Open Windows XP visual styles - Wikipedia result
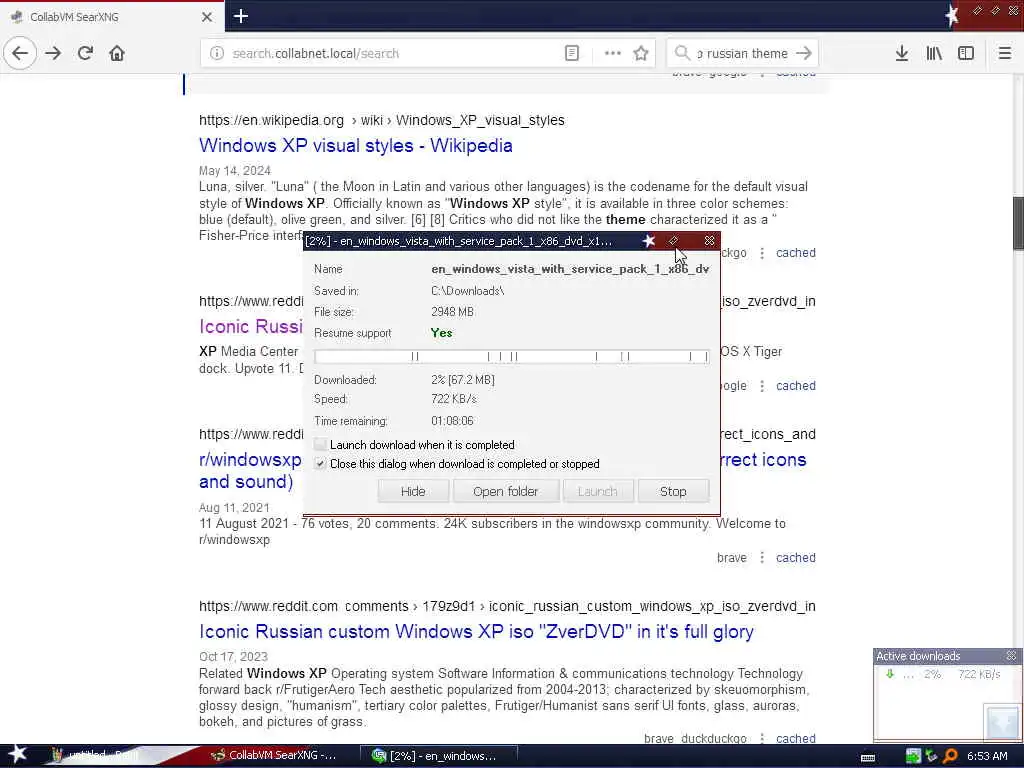This screenshot has height=768, width=1024. [x=355, y=145]
